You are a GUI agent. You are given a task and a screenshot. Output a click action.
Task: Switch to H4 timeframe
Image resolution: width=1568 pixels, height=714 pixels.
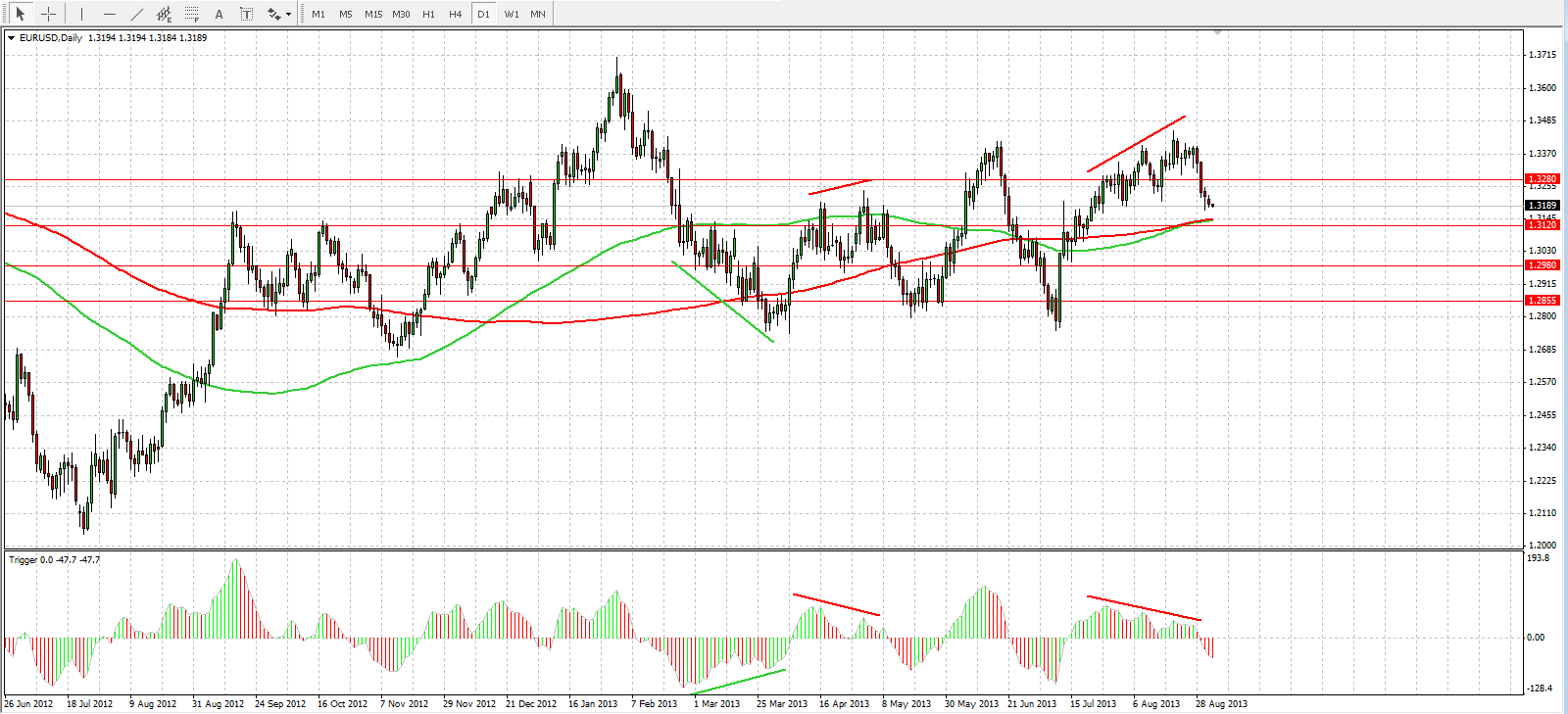click(x=455, y=14)
